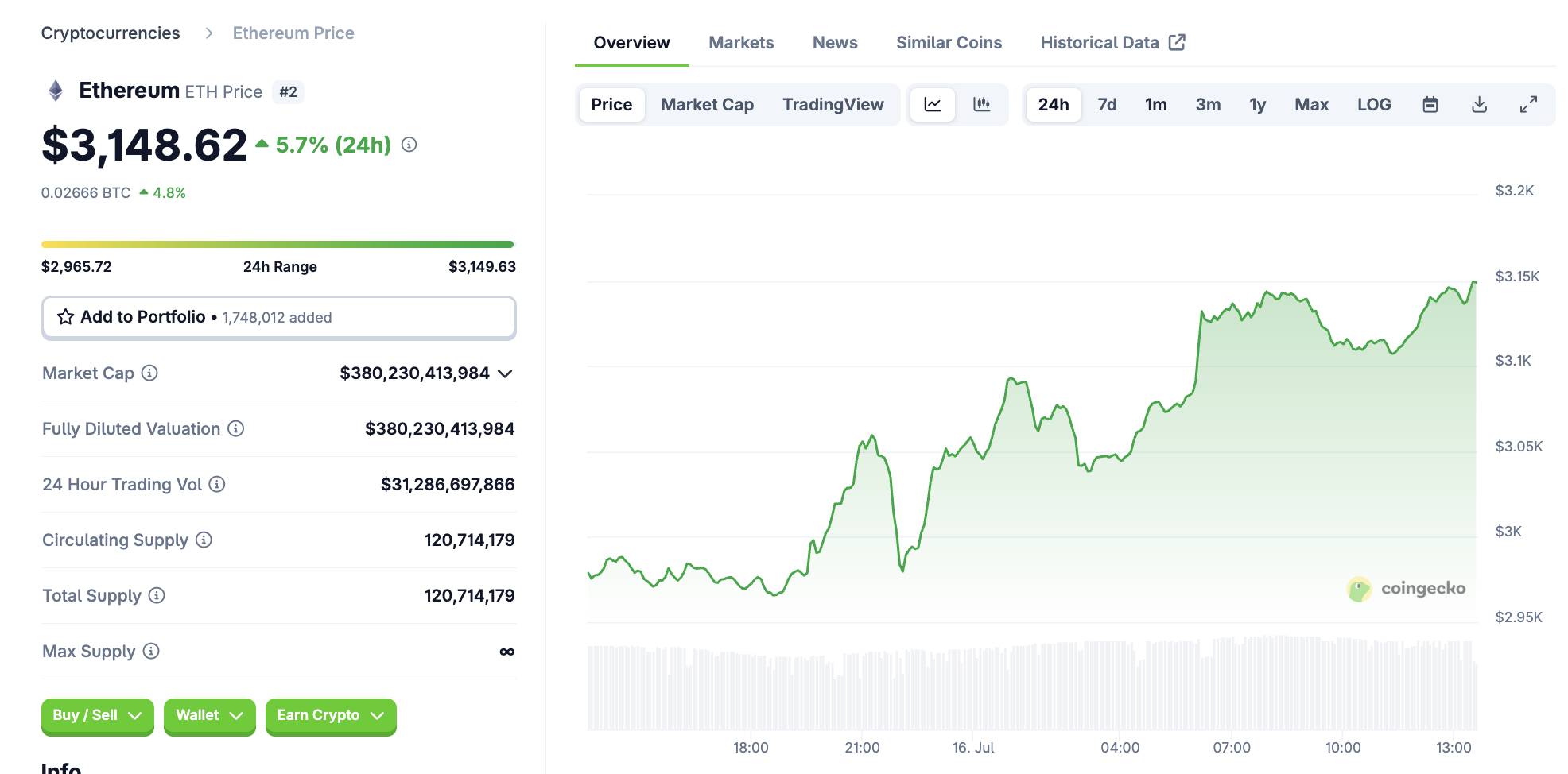The width and height of the screenshot is (1568, 774).
Task: Click the breadcrumb chevron separator
Action: (209, 33)
